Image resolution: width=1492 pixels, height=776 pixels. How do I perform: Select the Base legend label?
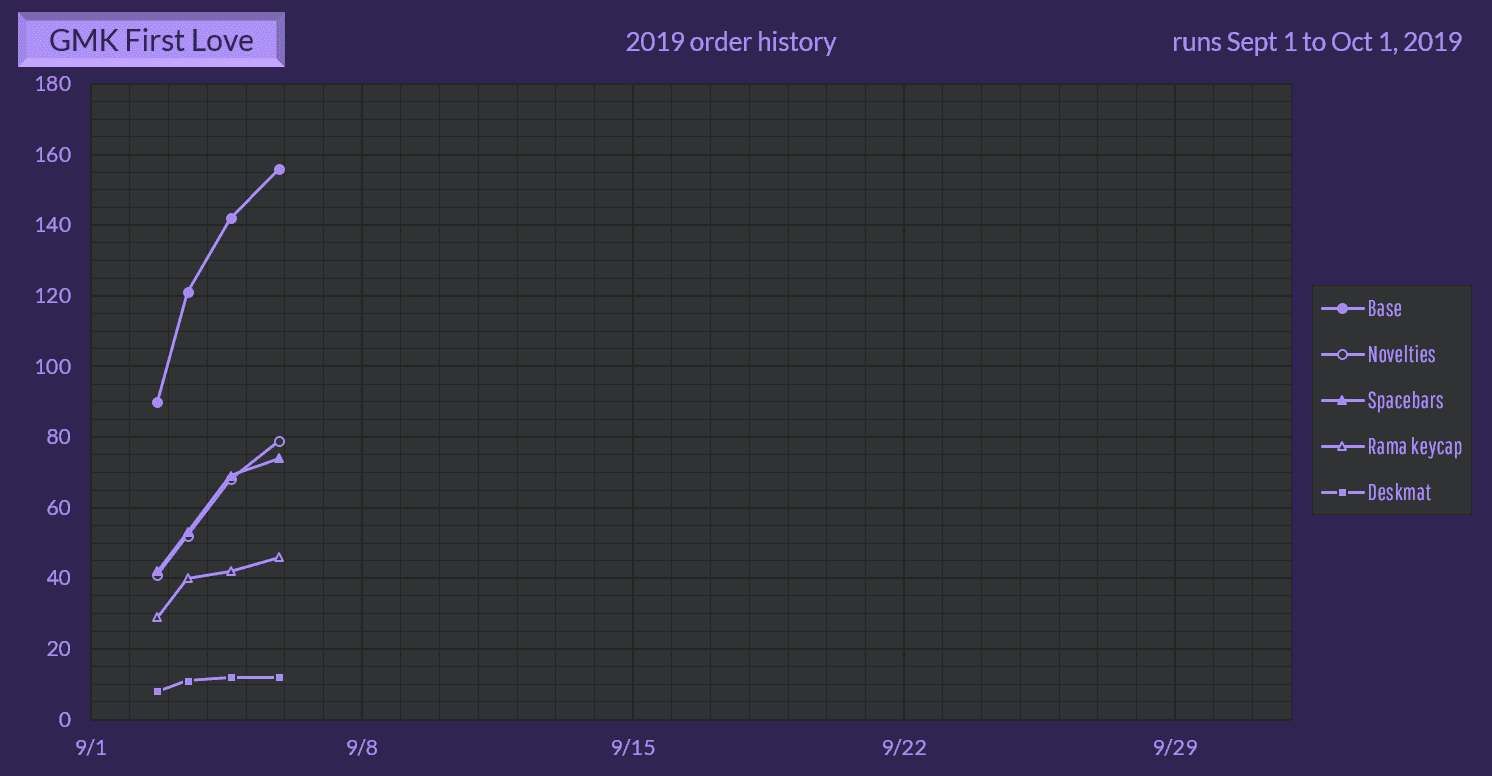pos(1384,309)
